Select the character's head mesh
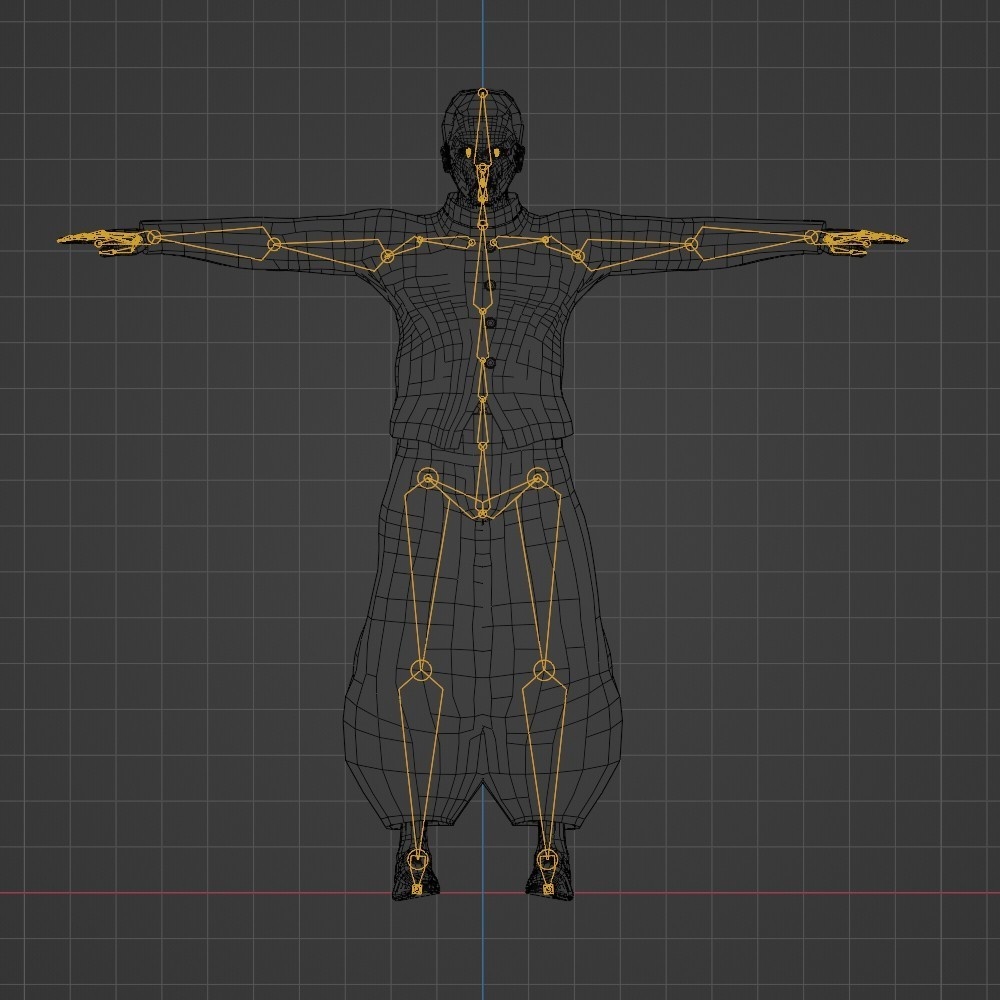 (483, 130)
